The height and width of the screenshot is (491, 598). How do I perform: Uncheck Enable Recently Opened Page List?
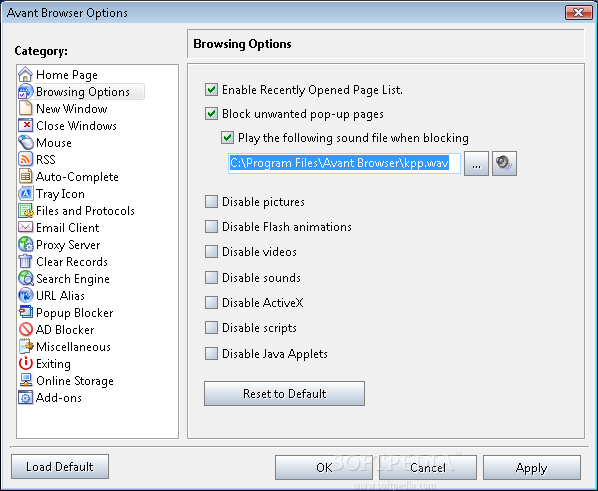(x=211, y=90)
